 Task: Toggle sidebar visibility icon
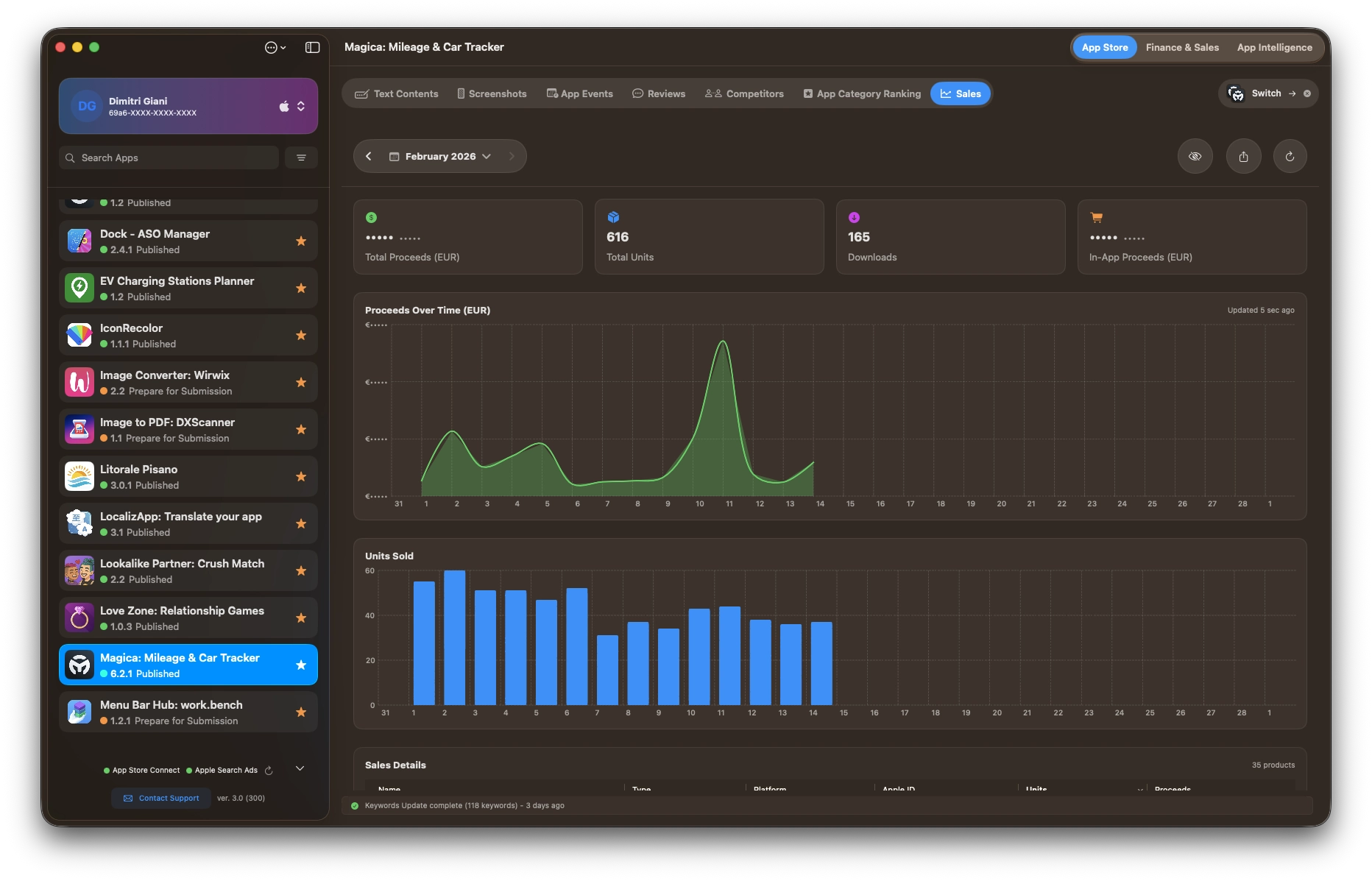pyautogui.click(x=312, y=47)
